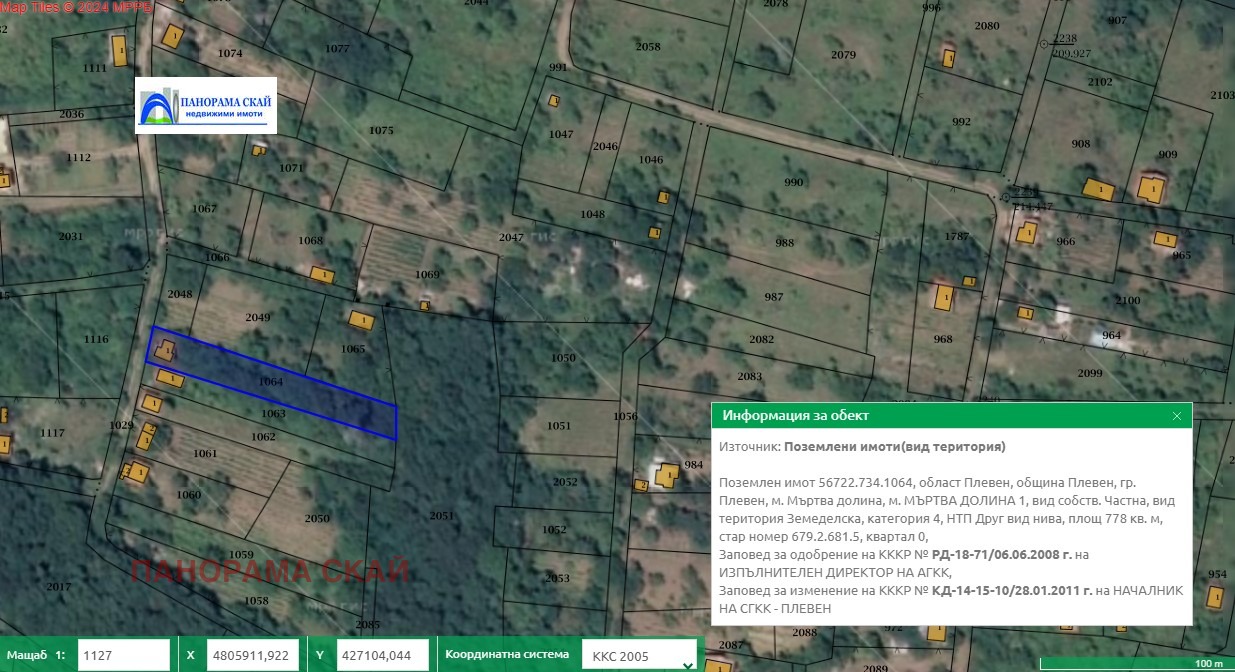Select parcel 990 on the map

[794, 182]
